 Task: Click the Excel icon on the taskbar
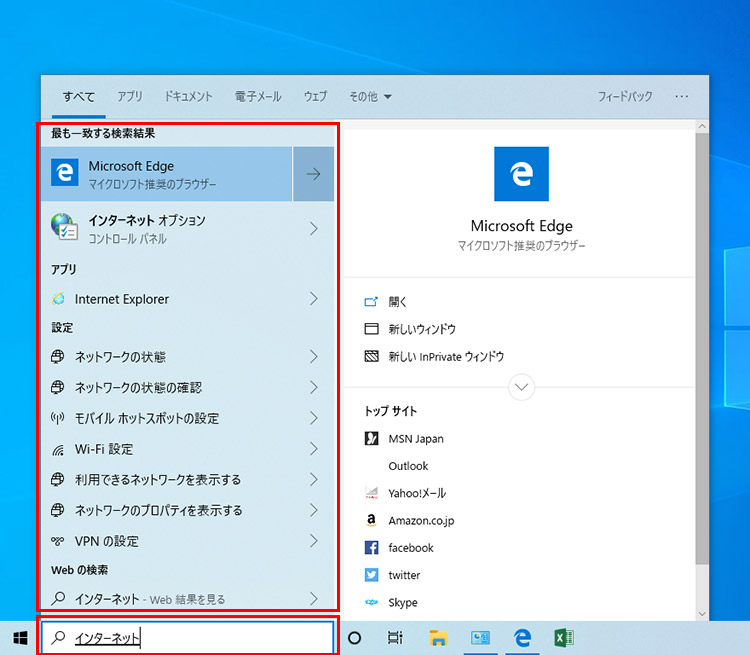(x=564, y=638)
